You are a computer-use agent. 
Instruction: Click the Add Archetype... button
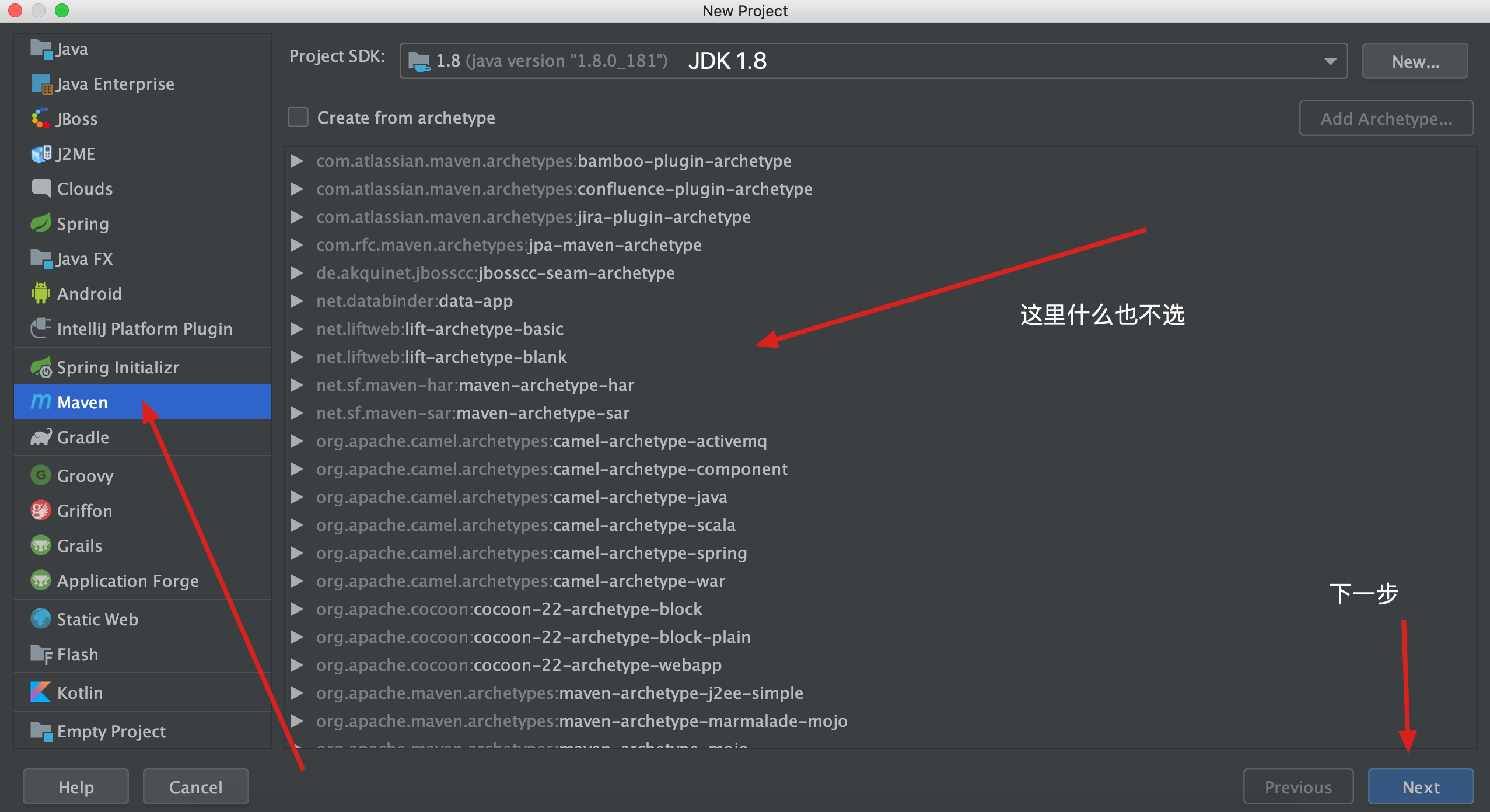coord(1386,118)
